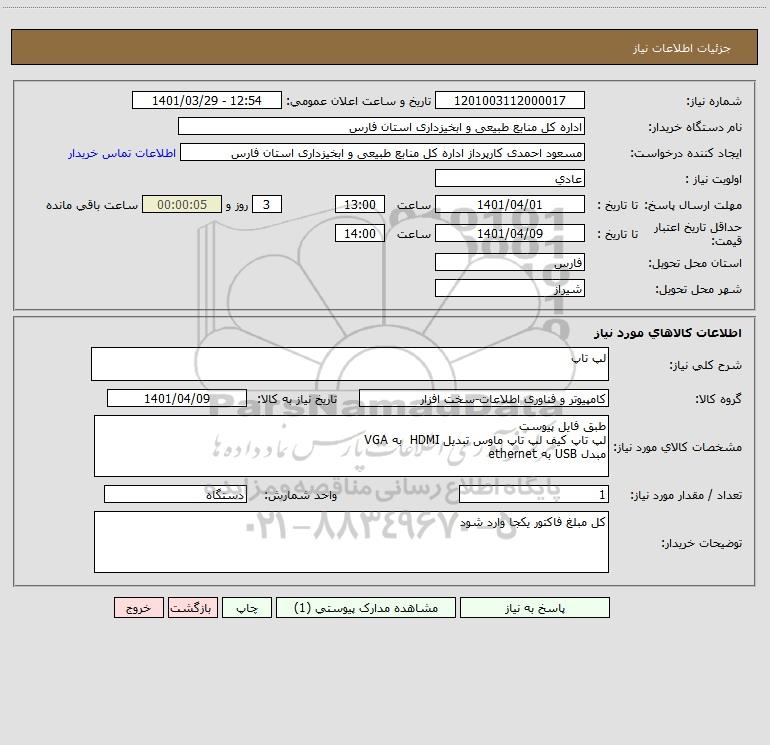Click the 'گروه کالا:' label
Image resolution: width=770 pixels, height=745 pixels.
(x=718, y=399)
